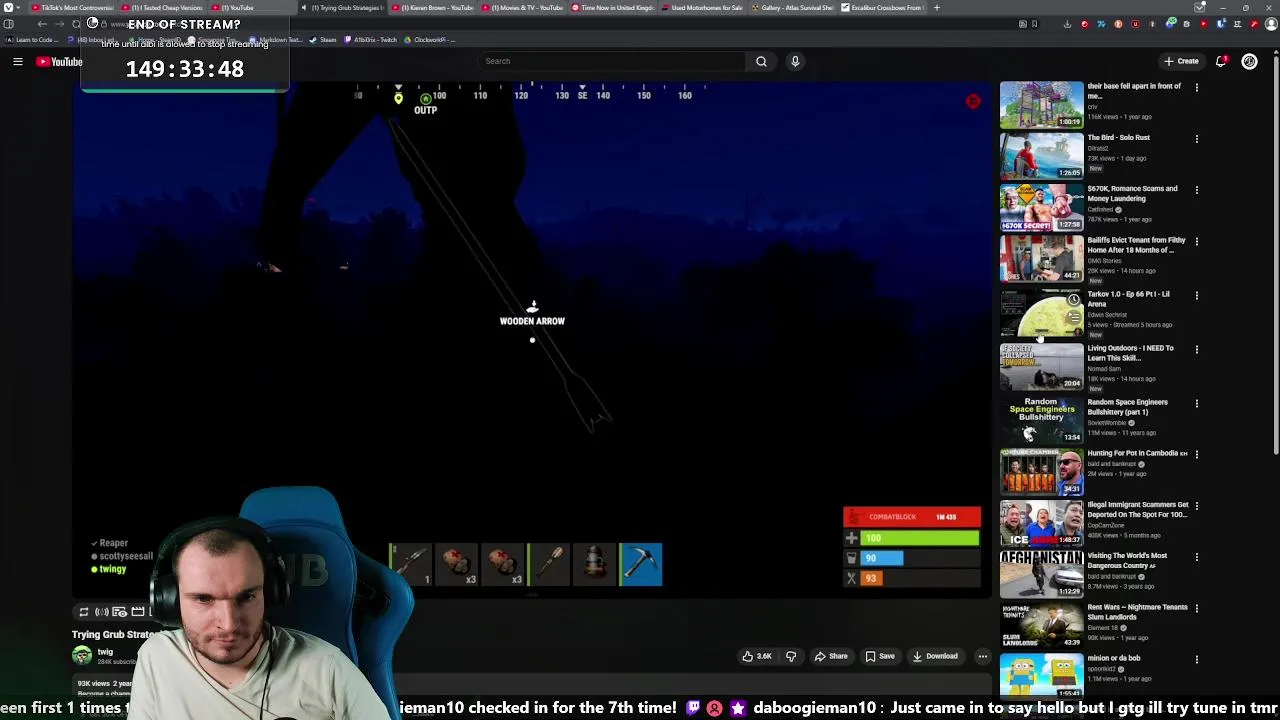
Task: Open options for Rent Wars video
Action: (x=1196, y=609)
